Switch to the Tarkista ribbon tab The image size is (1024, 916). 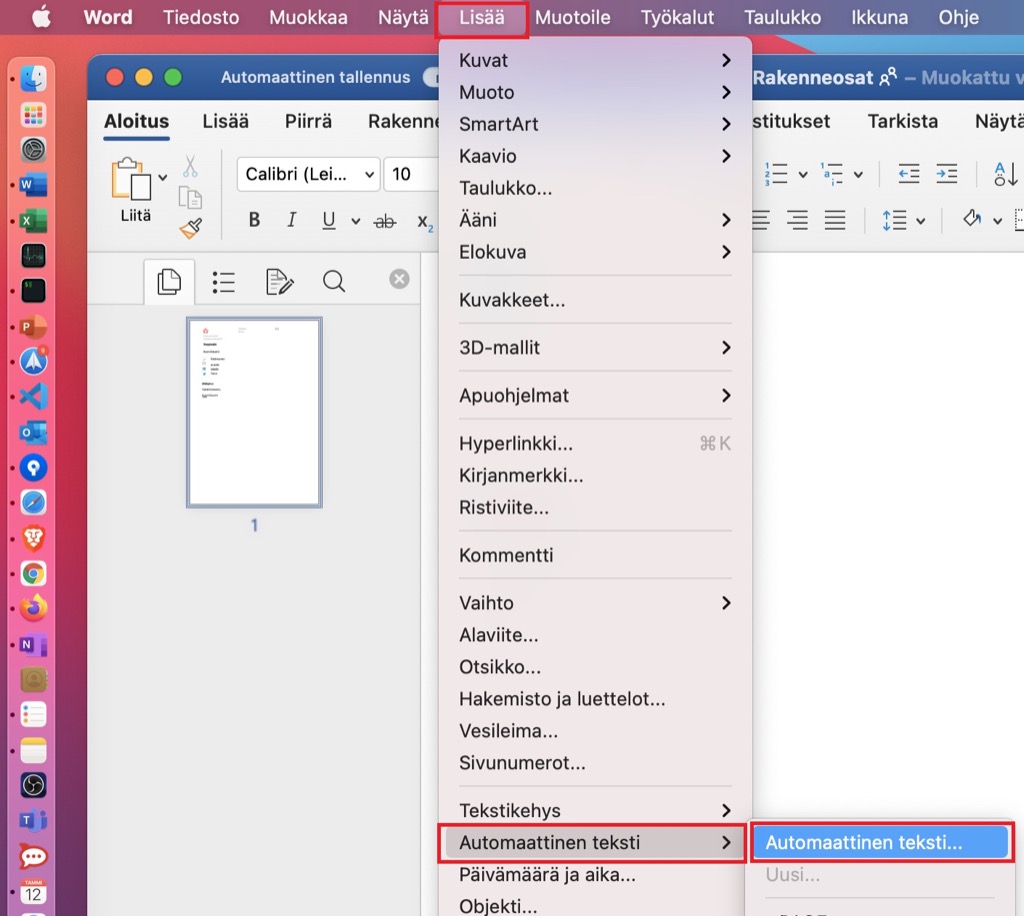[x=903, y=121]
